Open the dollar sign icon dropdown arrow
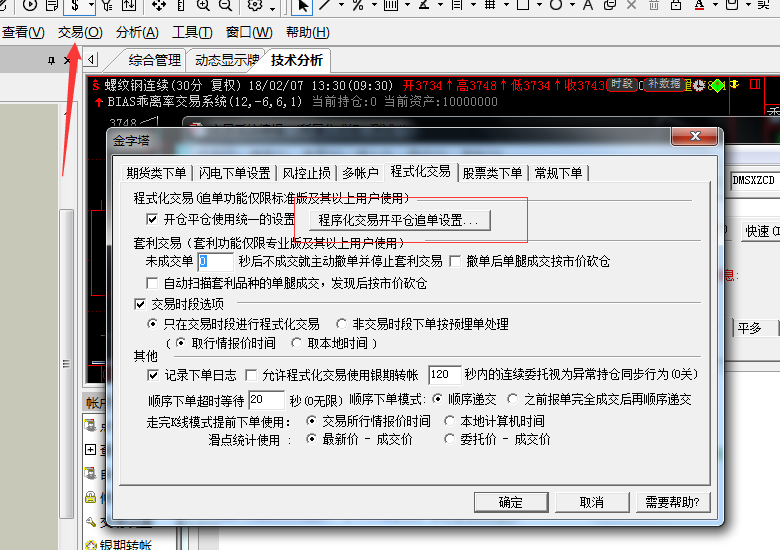 pyautogui.click(x=91, y=6)
